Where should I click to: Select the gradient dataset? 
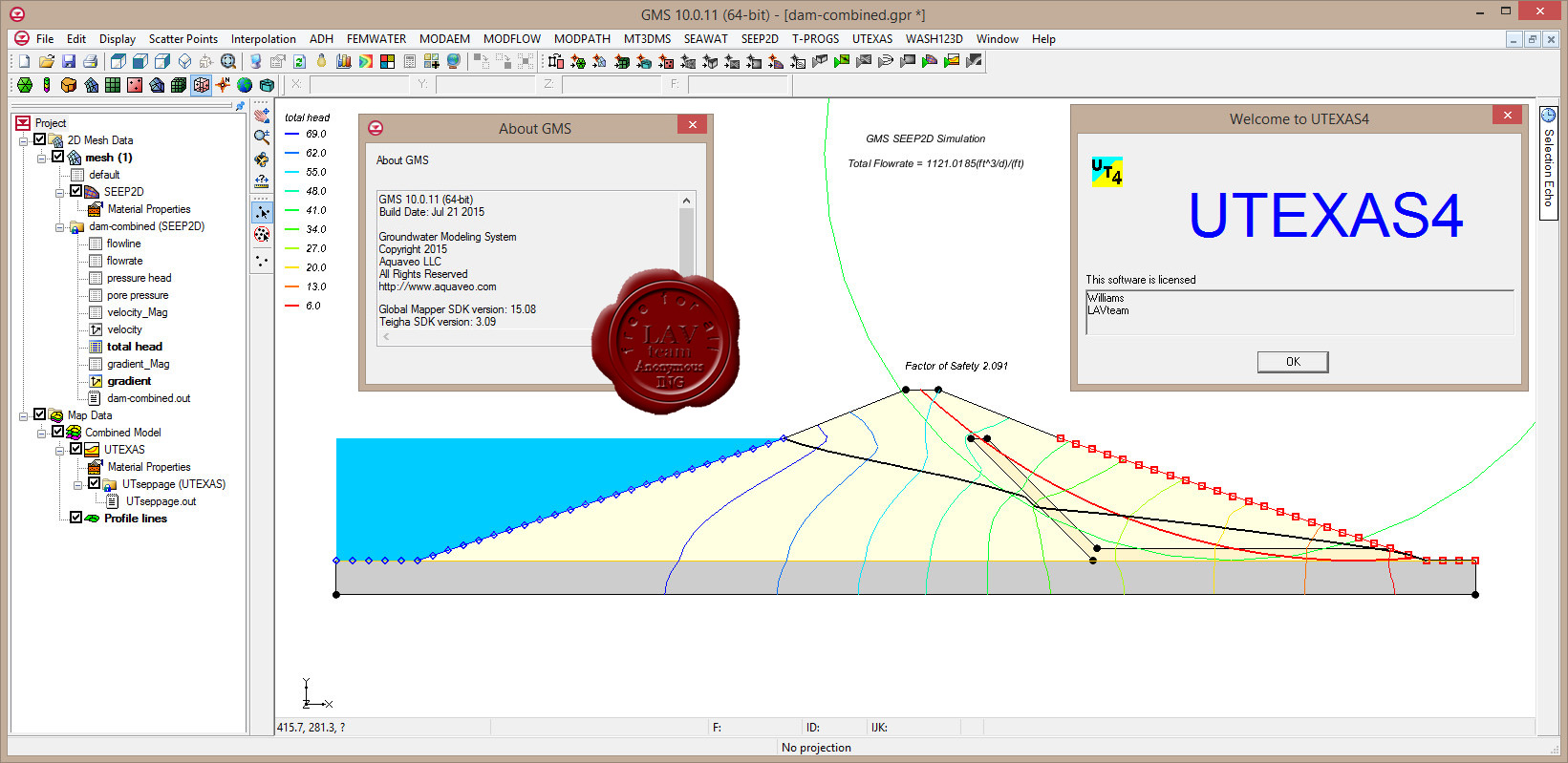129,381
